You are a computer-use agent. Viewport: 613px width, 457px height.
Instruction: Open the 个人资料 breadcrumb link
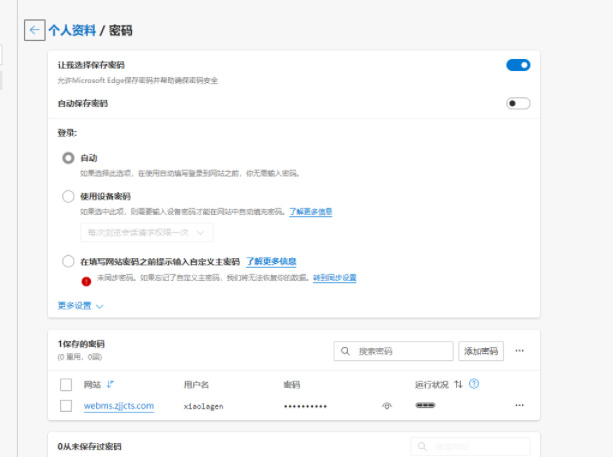point(72,30)
